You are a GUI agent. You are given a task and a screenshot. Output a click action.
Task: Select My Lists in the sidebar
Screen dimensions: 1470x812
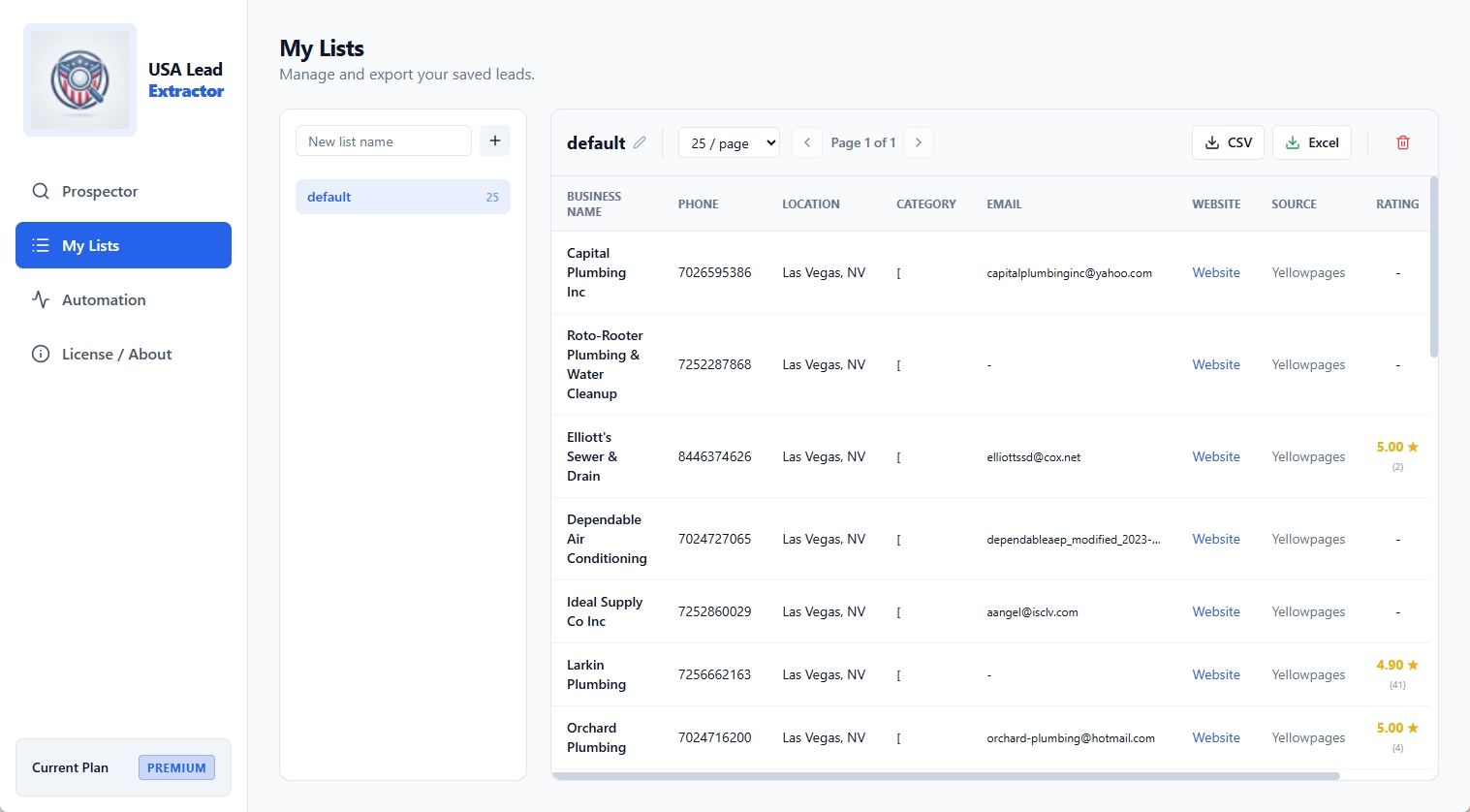[x=123, y=245]
